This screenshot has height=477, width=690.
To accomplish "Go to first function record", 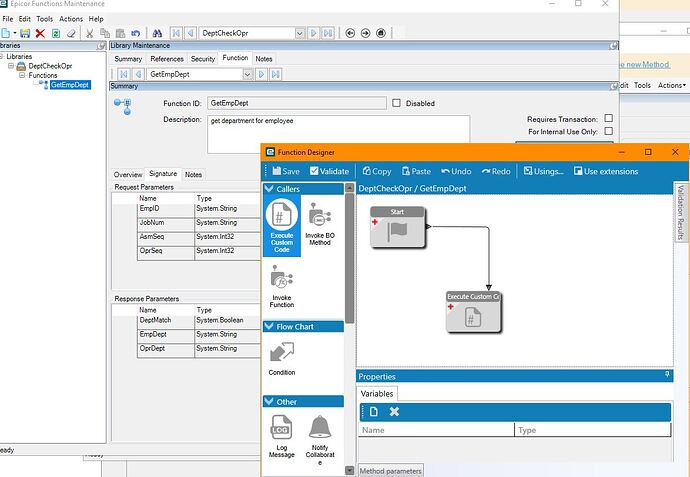I will [124, 74].
